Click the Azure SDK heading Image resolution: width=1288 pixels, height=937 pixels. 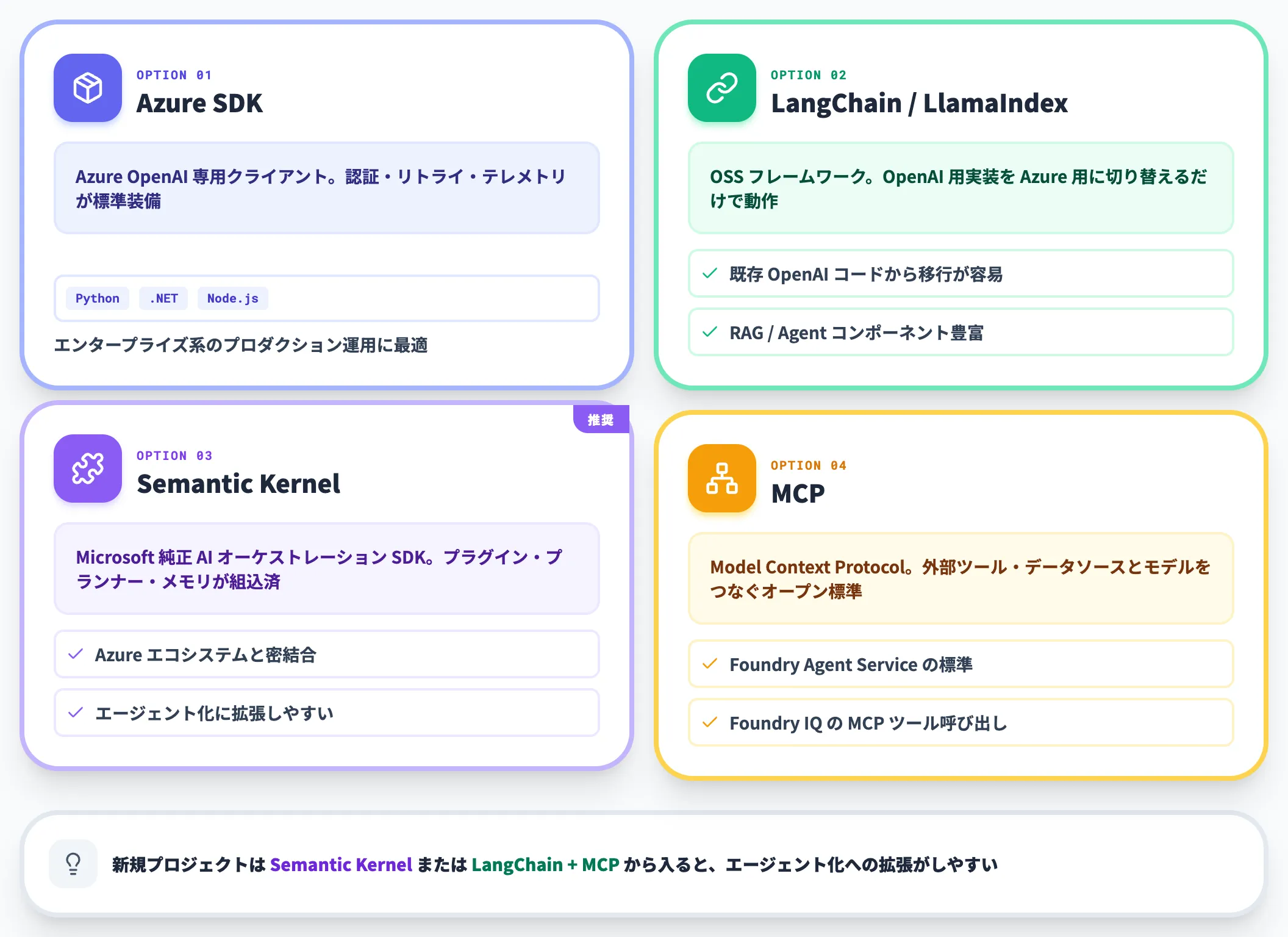point(199,103)
